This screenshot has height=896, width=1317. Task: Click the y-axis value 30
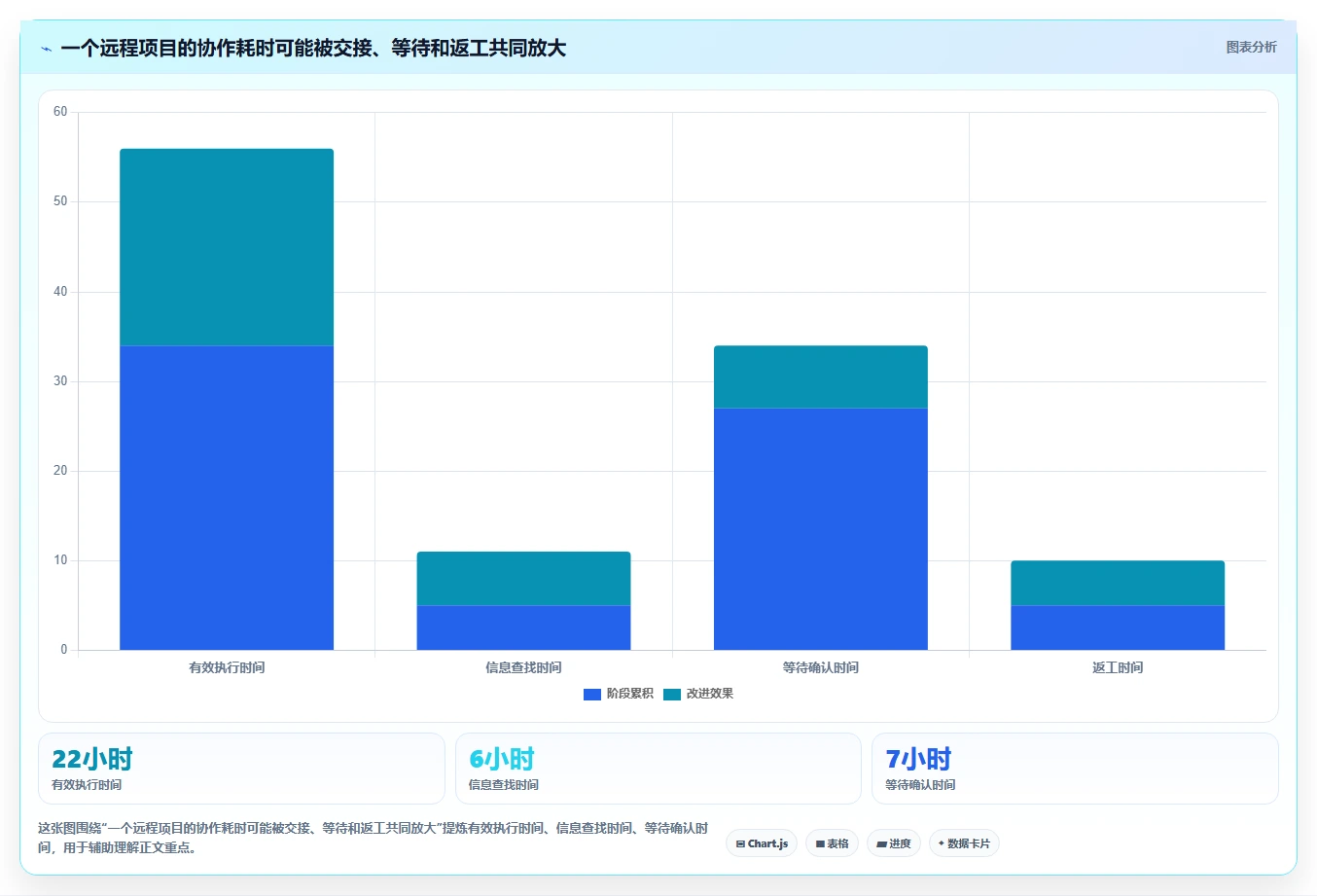point(60,381)
